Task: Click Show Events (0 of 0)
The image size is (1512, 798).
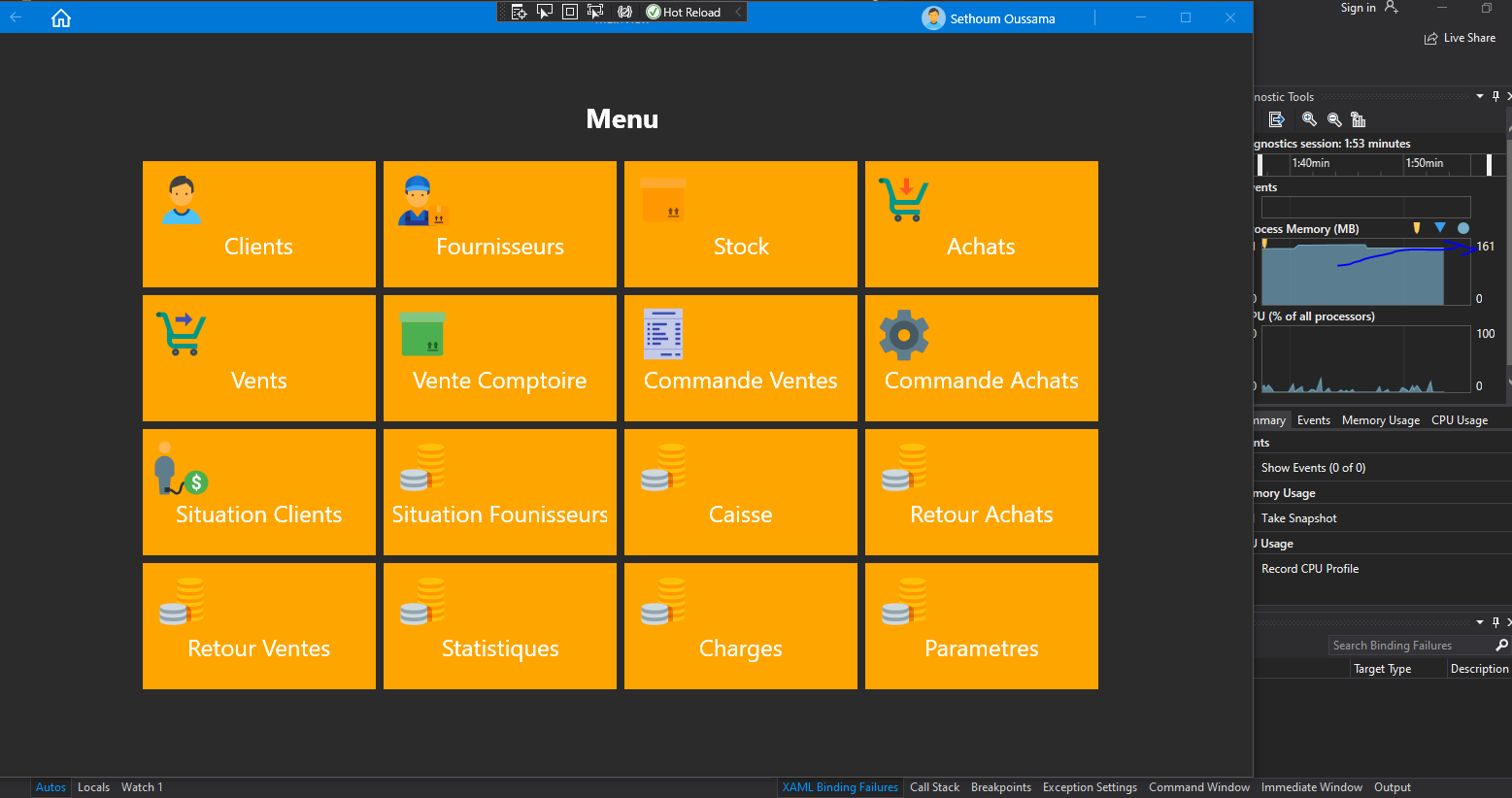Action: point(1313,468)
